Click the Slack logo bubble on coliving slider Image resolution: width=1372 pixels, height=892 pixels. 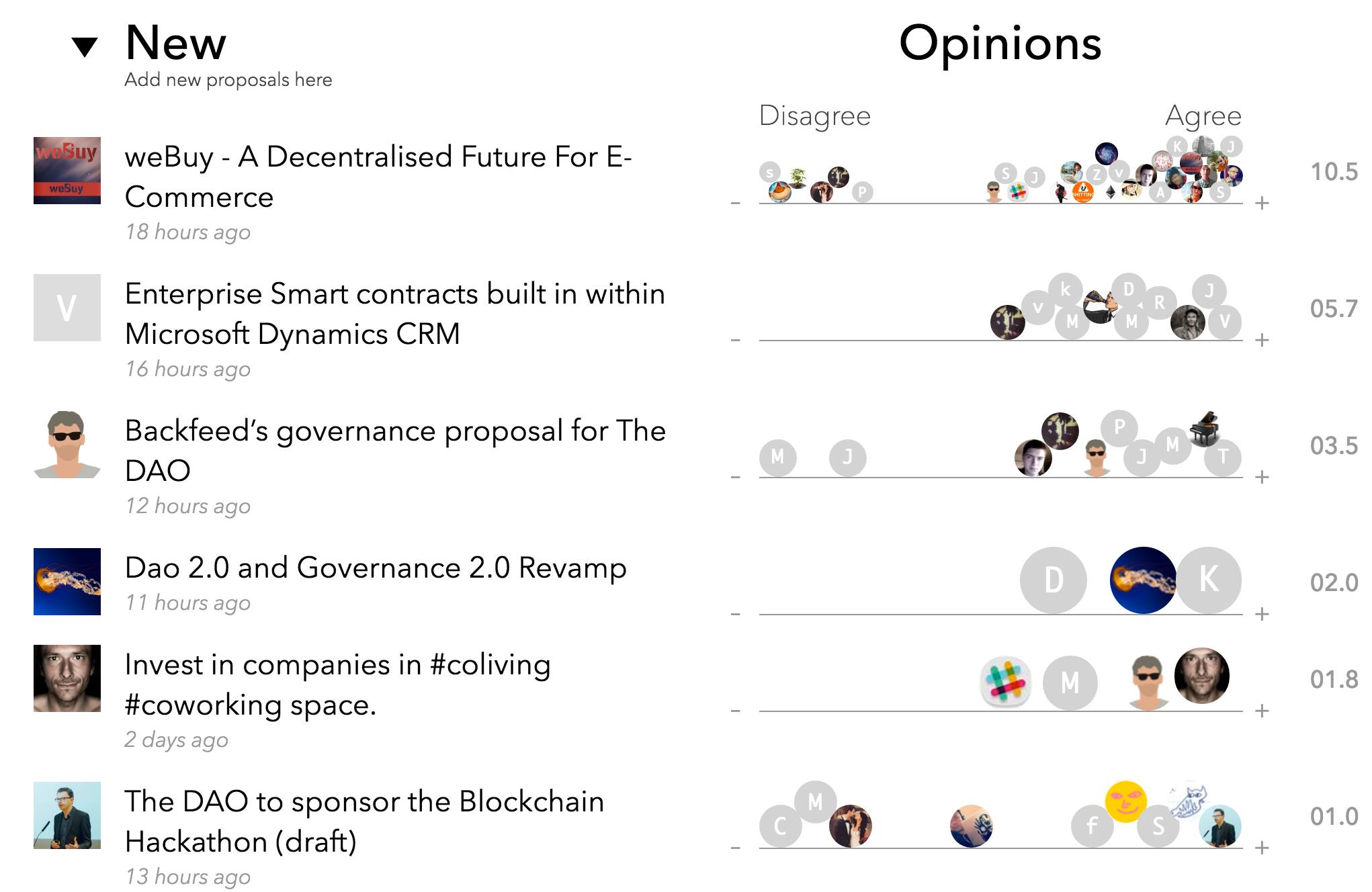[x=1006, y=682]
